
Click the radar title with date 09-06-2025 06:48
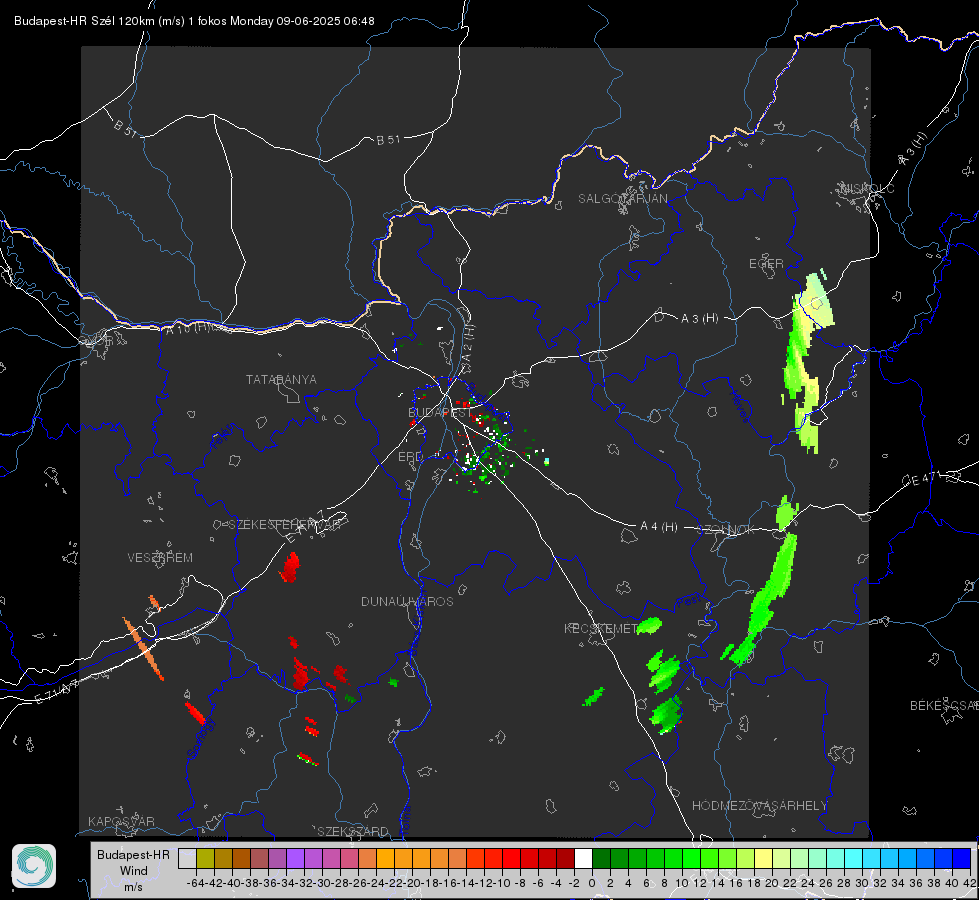click(194, 21)
